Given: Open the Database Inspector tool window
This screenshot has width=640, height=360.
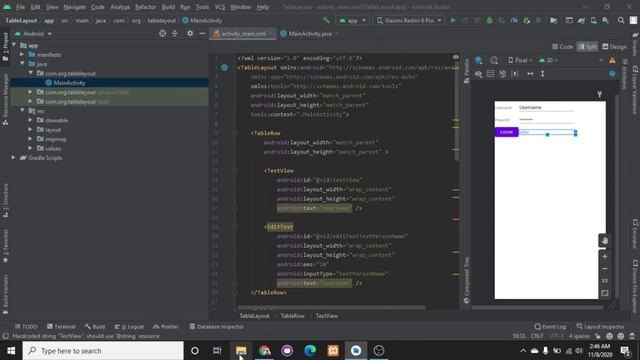Looking at the screenshot, I should coord(217,327).
